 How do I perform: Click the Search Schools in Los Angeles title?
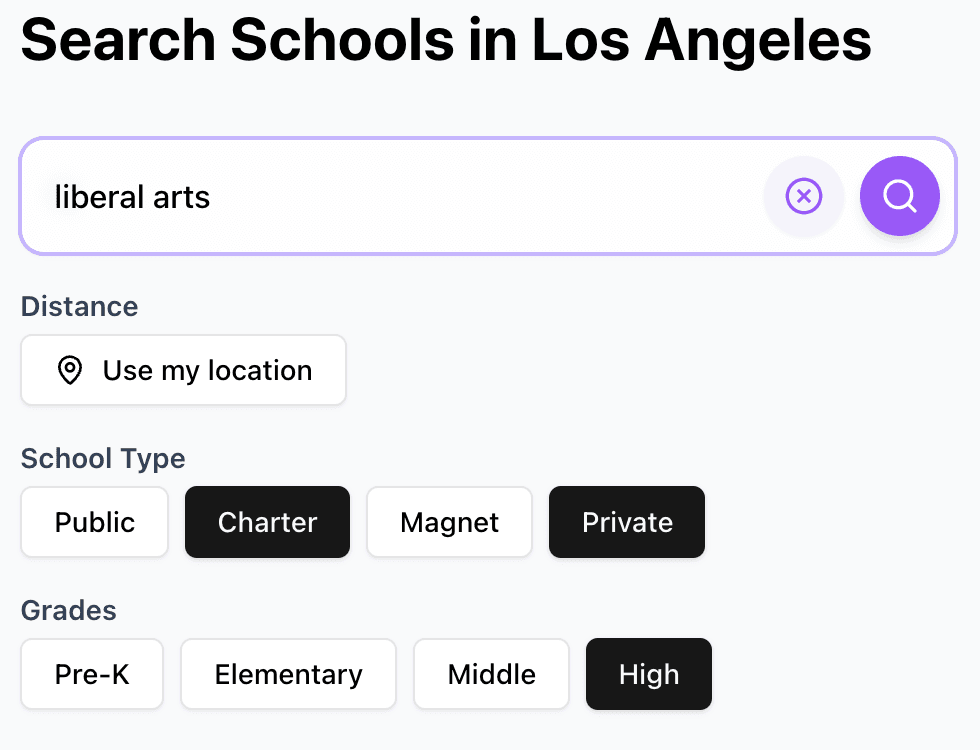coord(446,40)
